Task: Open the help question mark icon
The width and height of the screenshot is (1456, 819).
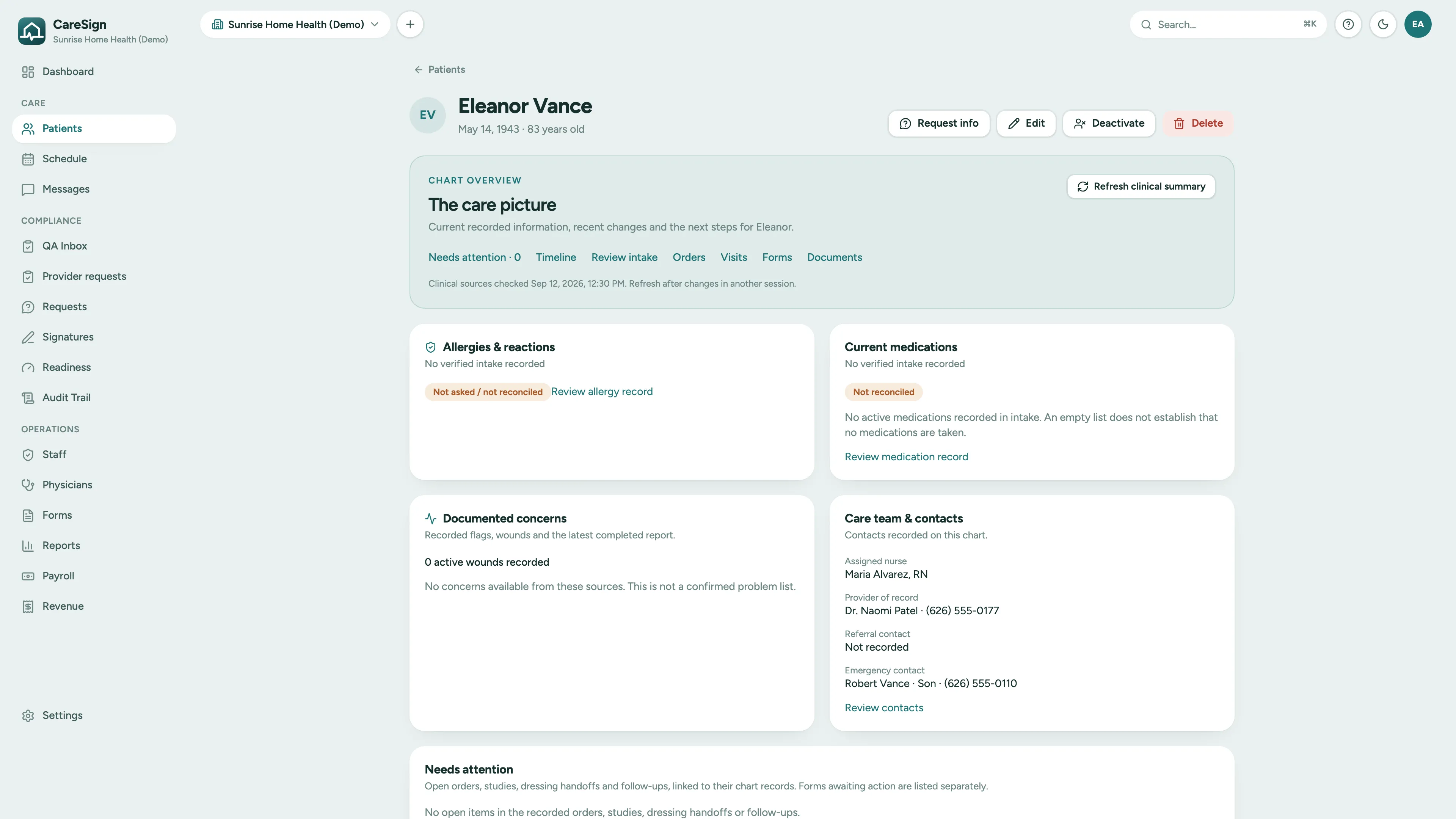Action: pyautogui.click(x=1348, y=24)
